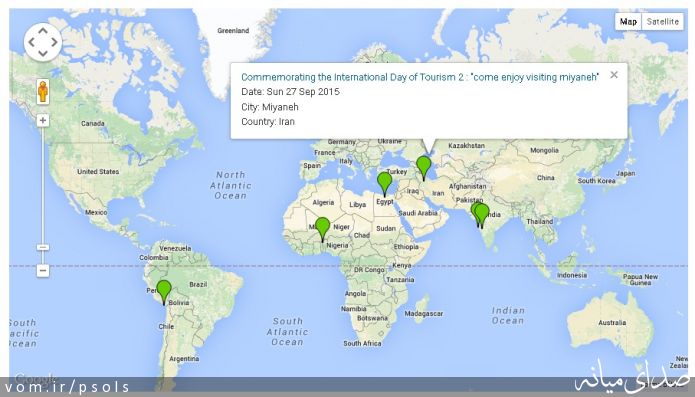Screen dimensions: 695x397
Task: Click the Canada label on the map
Action: click(x=93, y=124)
